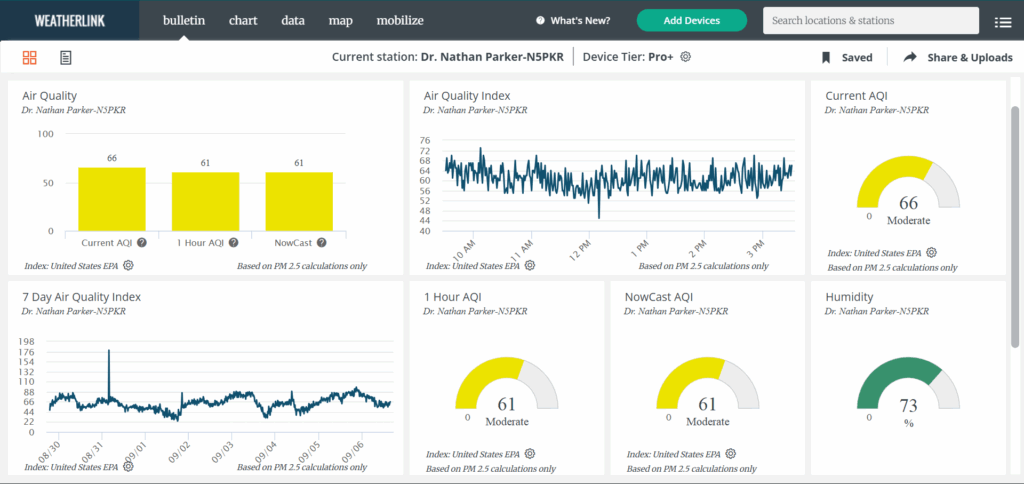This screenshot has height=484, width=1024.
Task: Open the top-right list menu icon
Action: pos(1003,21)
